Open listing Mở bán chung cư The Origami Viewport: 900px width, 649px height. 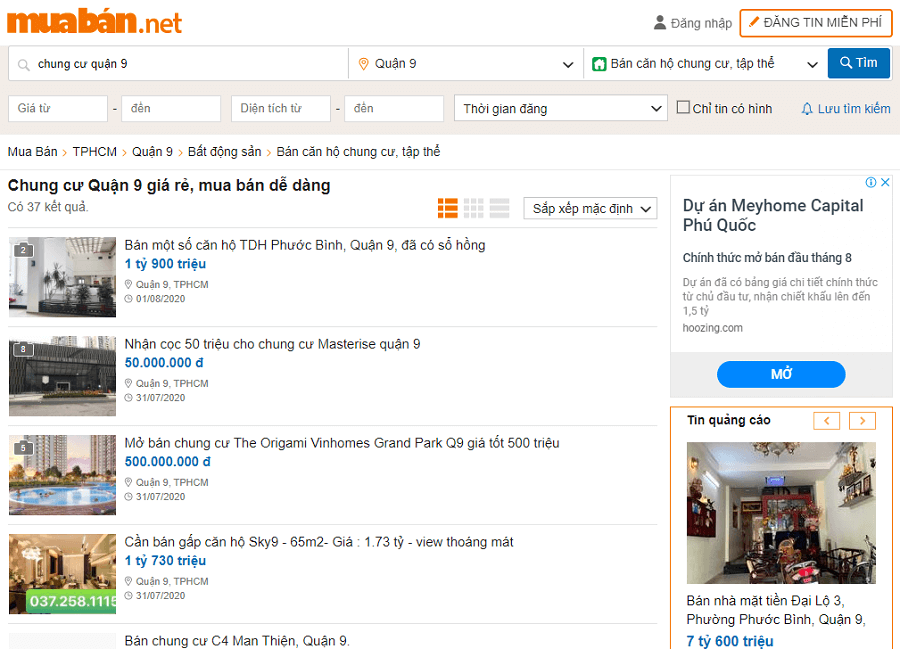[x=342, y=443]
